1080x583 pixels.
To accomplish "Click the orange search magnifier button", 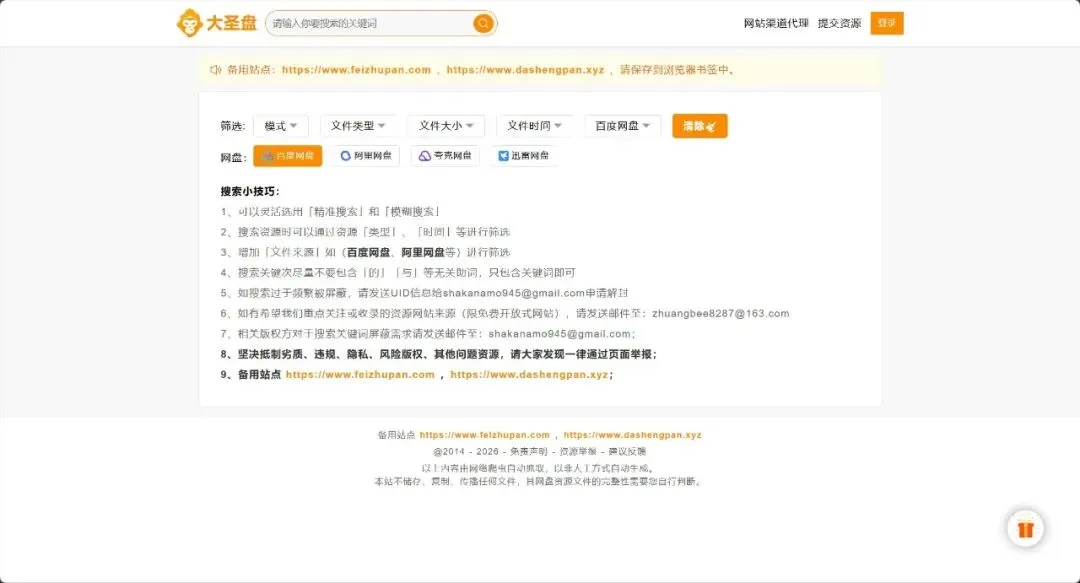I will (x=484, y=23).
